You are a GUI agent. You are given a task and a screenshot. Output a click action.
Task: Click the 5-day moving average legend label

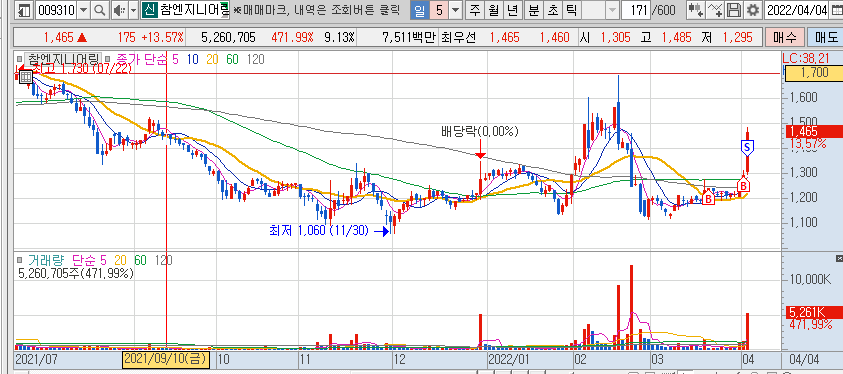(x=176, y=59)
